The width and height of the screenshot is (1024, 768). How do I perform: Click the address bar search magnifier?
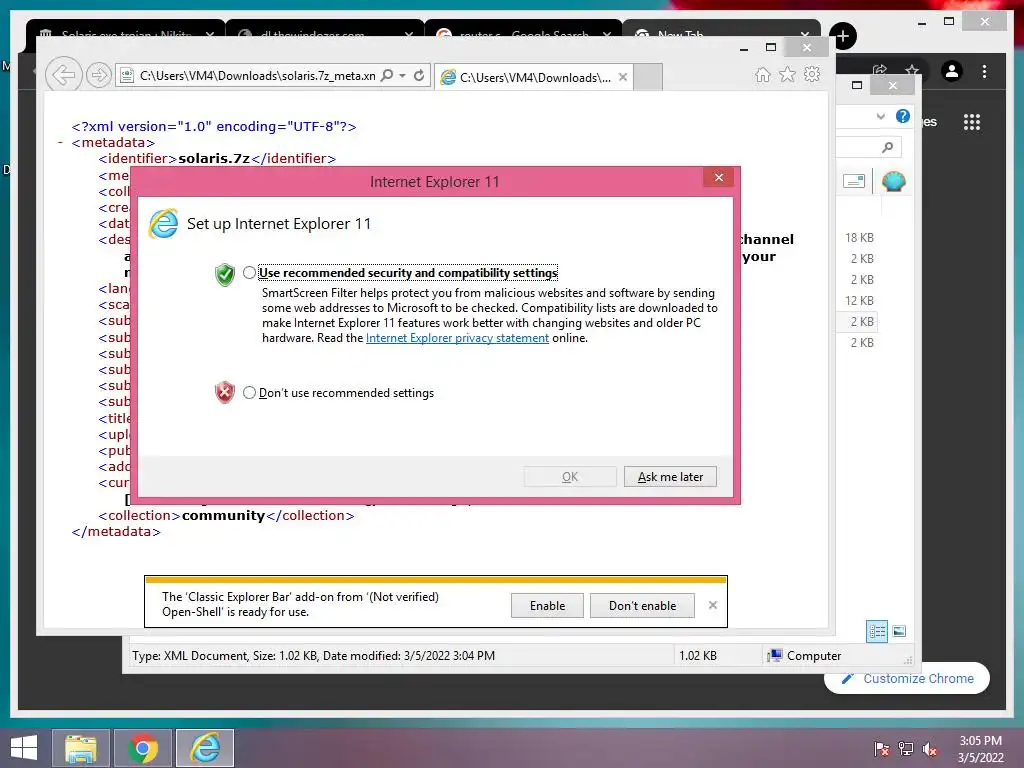click(x=387, y=75)
